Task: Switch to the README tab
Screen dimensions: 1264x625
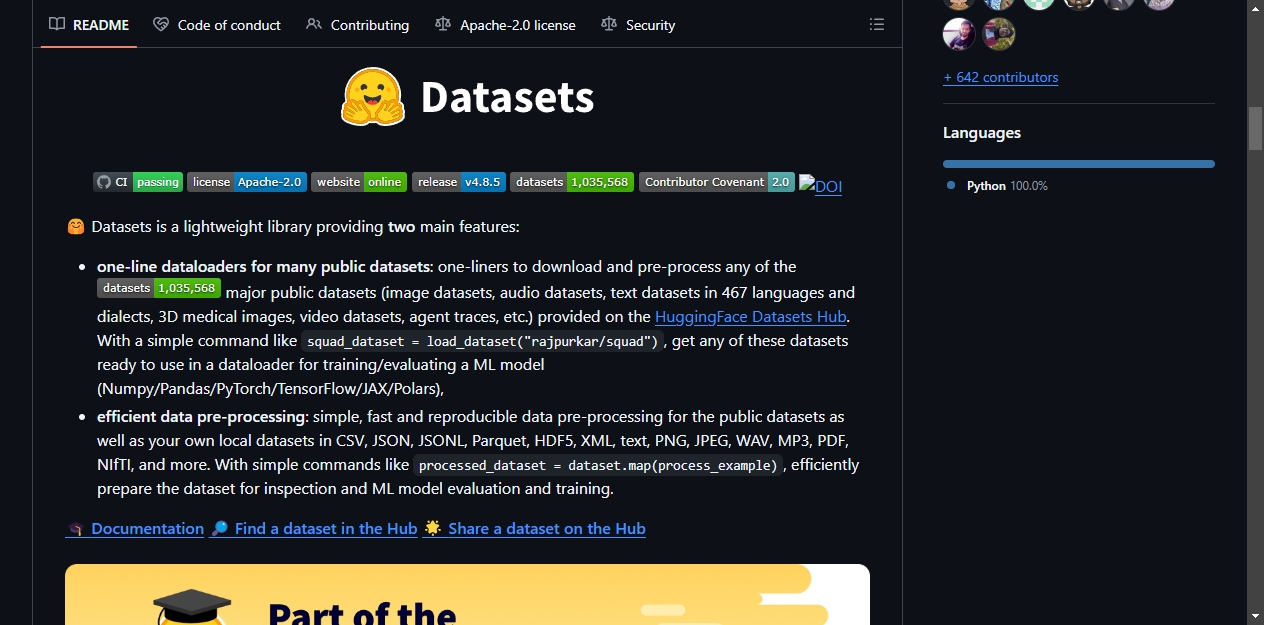Action: tap(89, 24)
